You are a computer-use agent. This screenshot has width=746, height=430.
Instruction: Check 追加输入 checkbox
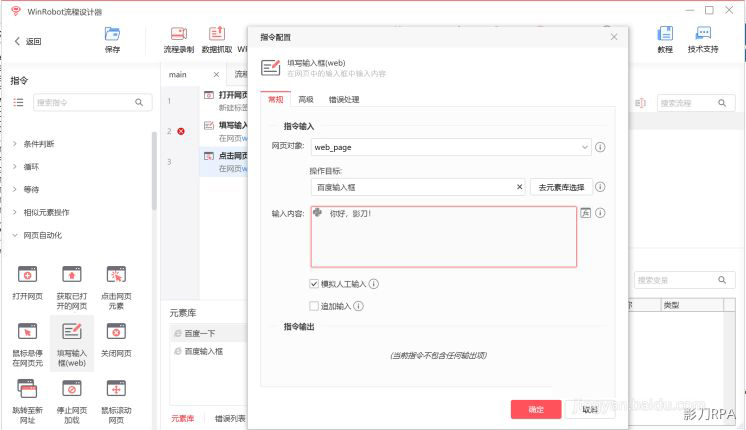pos(314,306)
